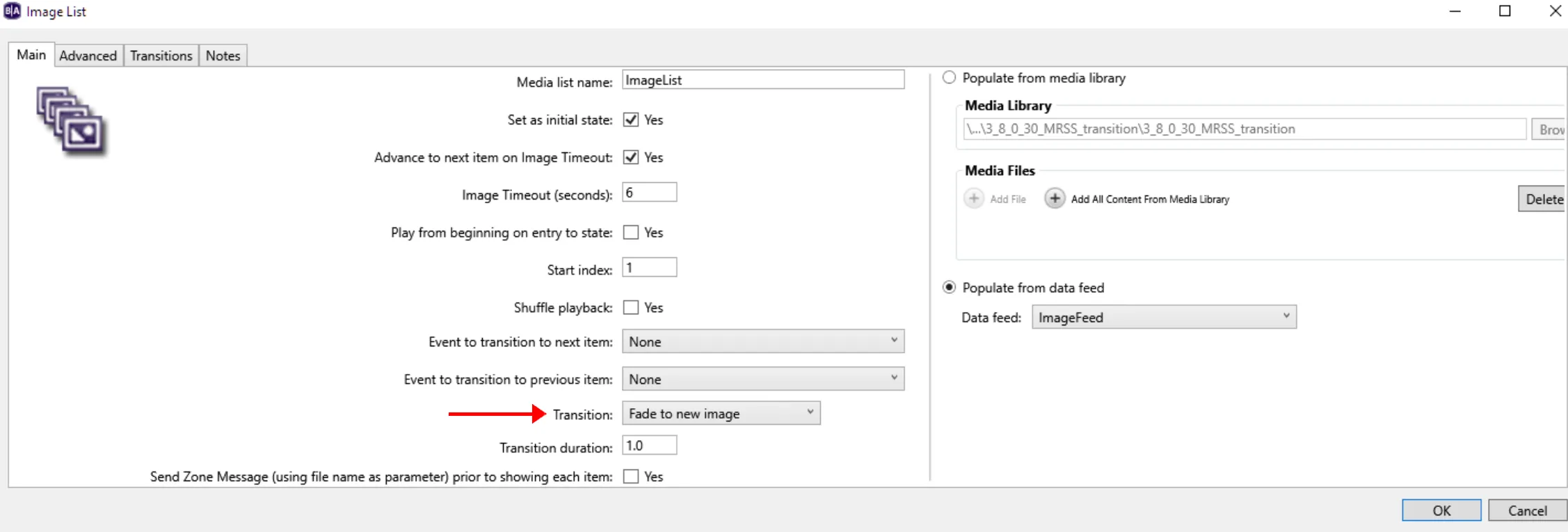
Task: Enable Send Zone Message checkbox
Action: 631,476
